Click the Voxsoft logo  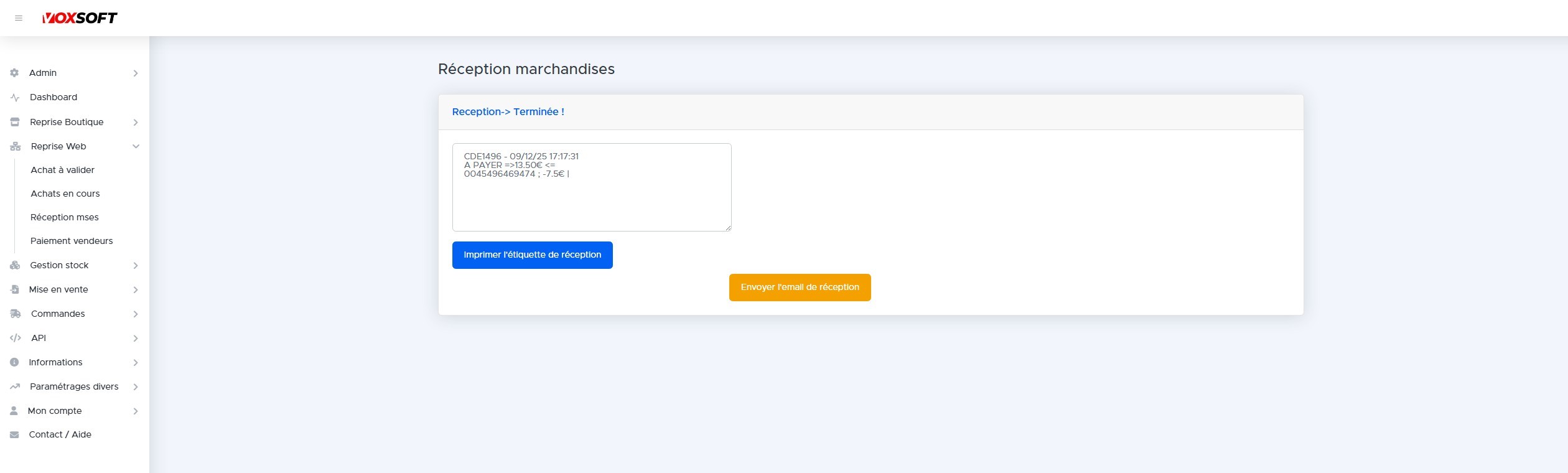(x=80, y=18)
